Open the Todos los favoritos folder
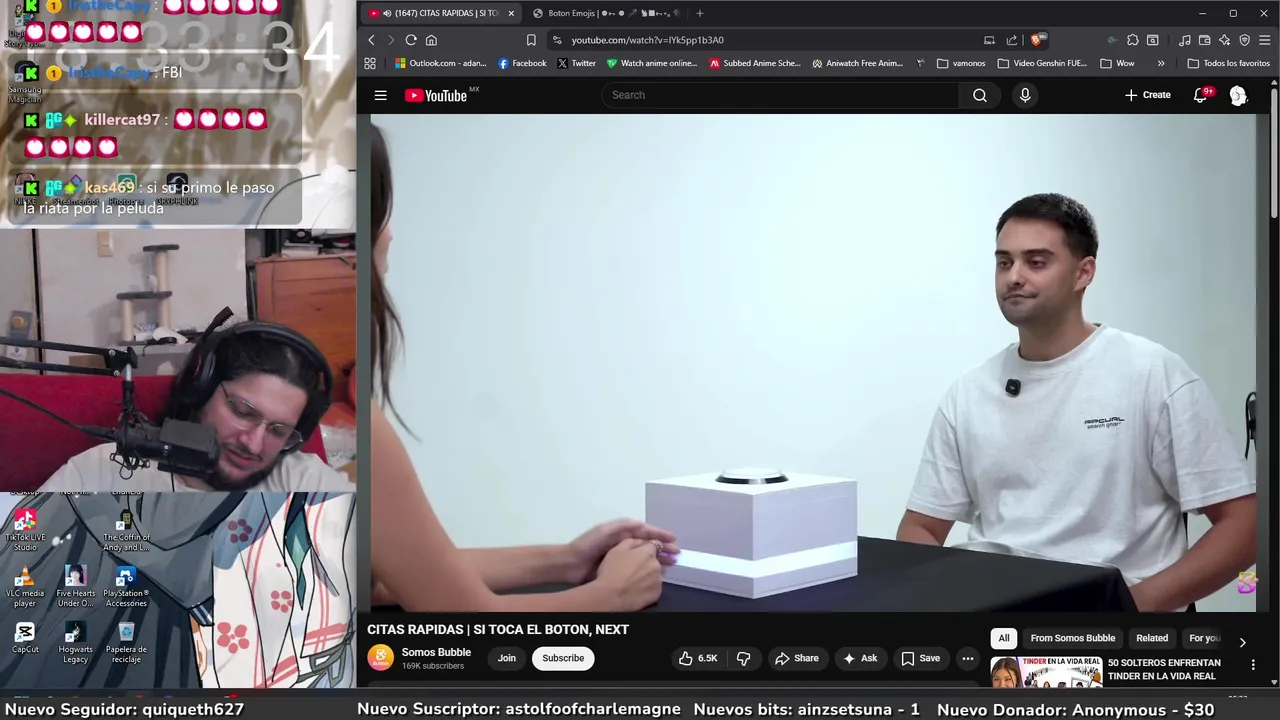The image size is (1280, 720). pyautogui.click(x=1228, y=63)
